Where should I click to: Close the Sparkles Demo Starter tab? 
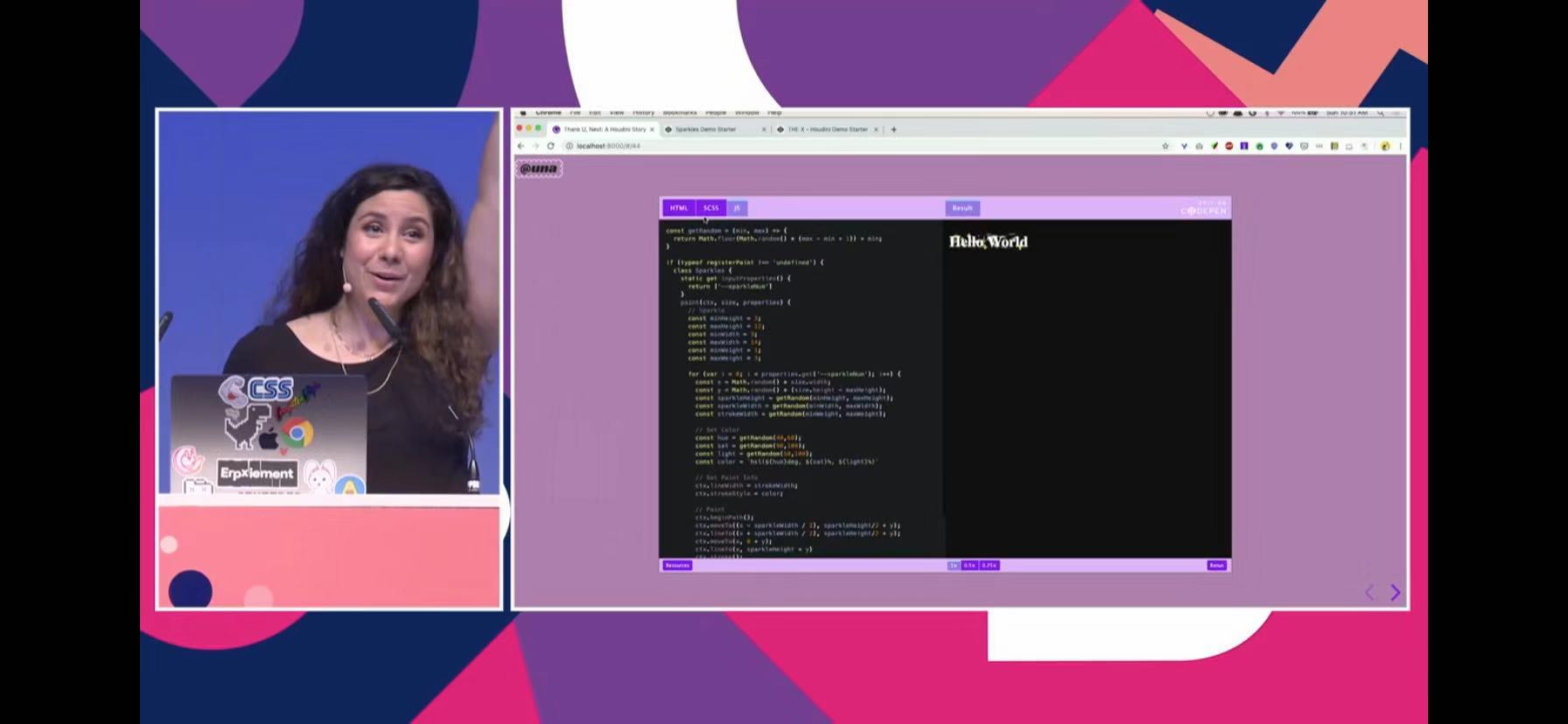tap(764, 129)
